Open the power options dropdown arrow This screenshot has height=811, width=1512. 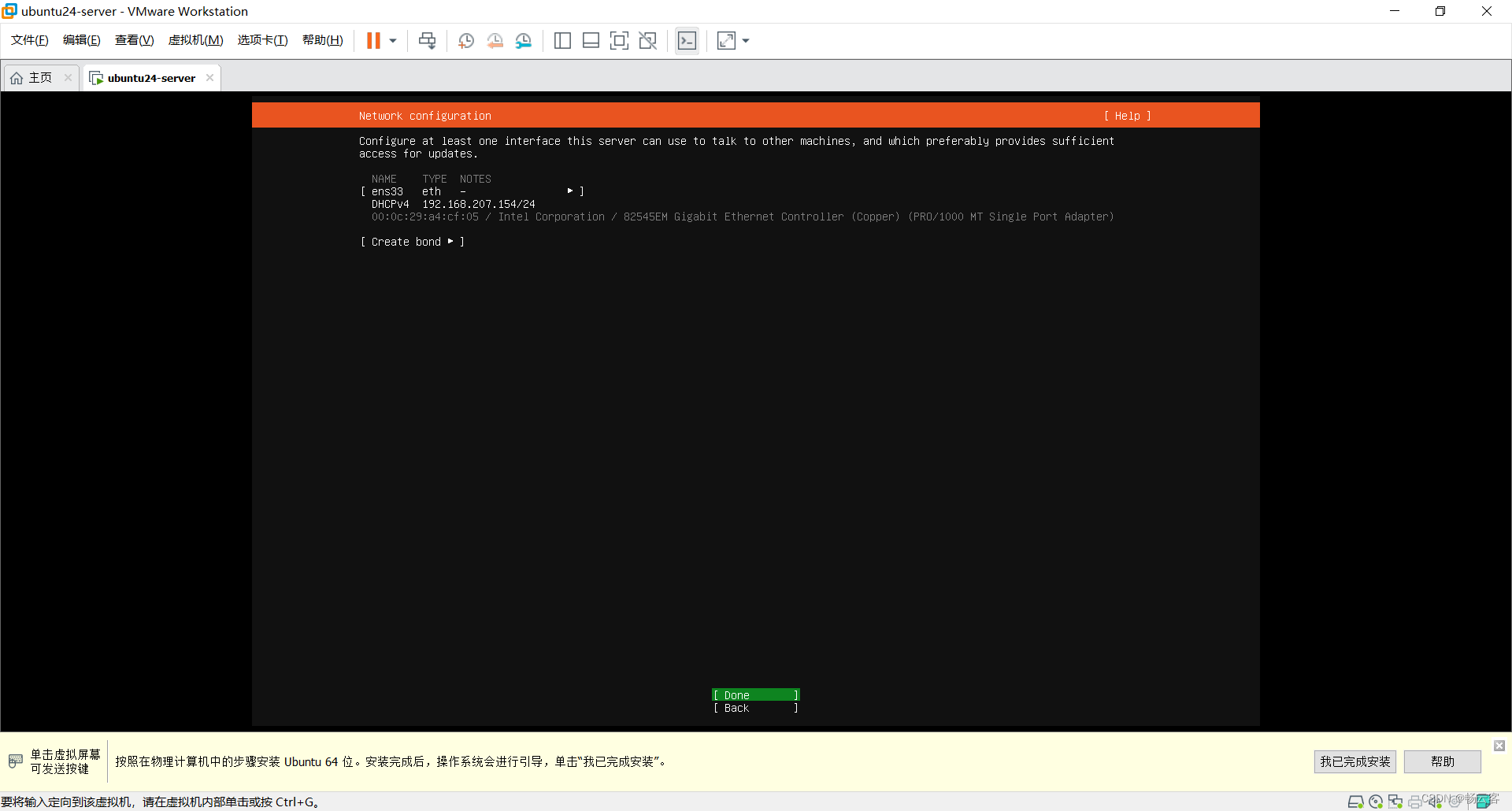tap(393, 41)
